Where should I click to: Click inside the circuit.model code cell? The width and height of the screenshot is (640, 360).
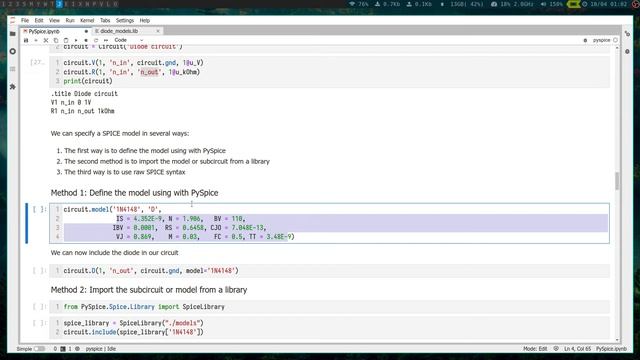point(329,223)
